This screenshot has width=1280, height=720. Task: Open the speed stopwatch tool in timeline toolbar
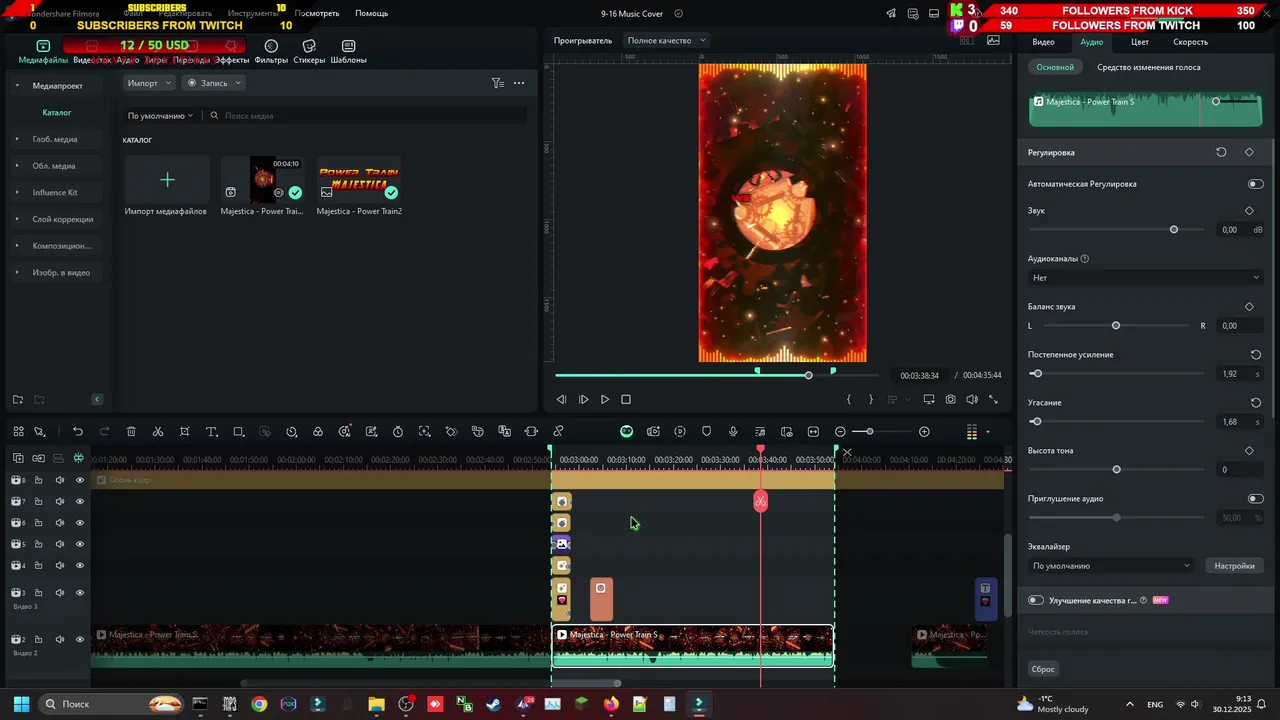[398, 431]
